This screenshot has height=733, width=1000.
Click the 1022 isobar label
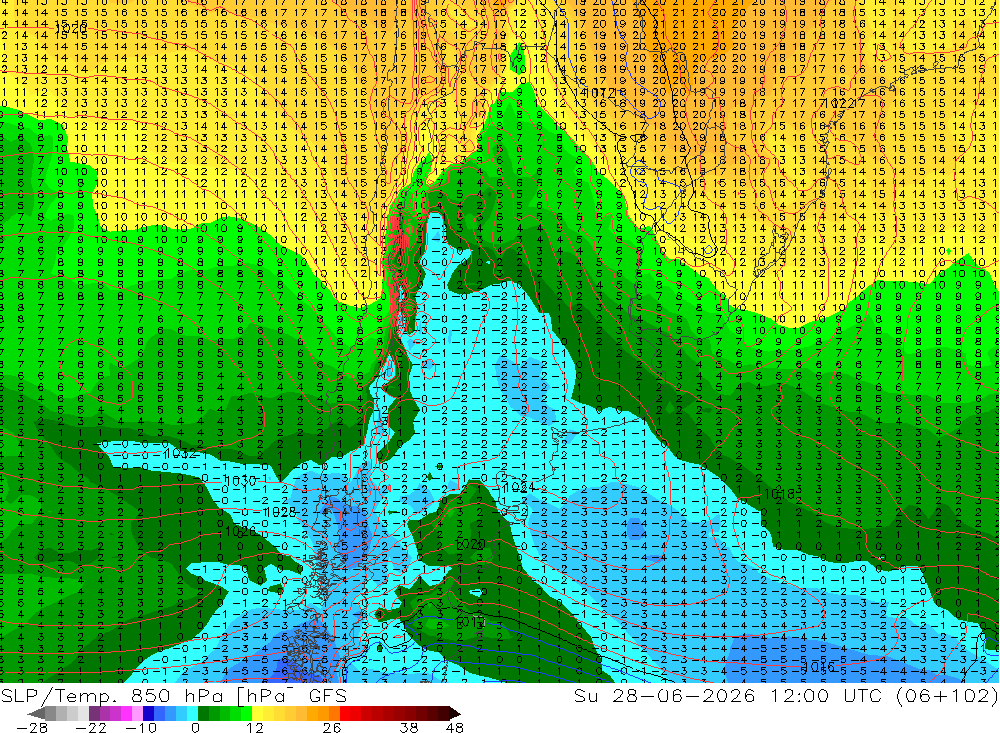pos(839,103)
